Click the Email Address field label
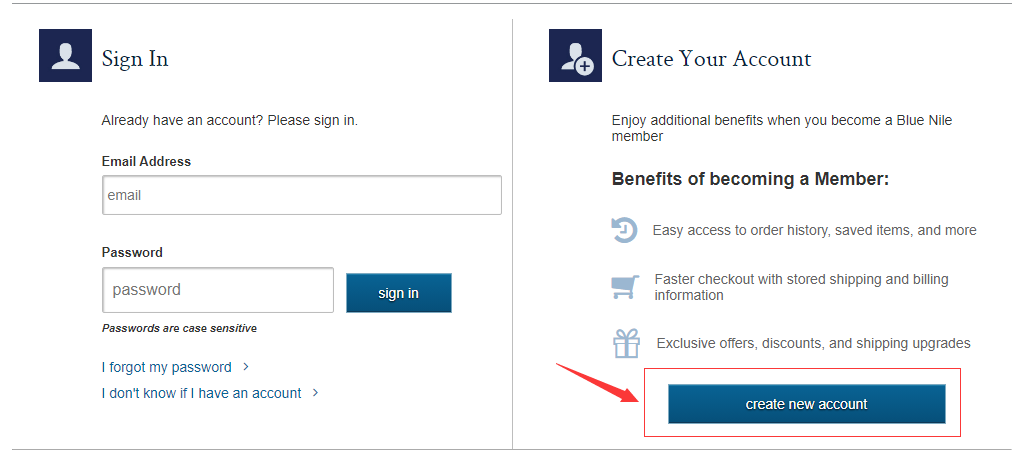 (x=146, y=161)
